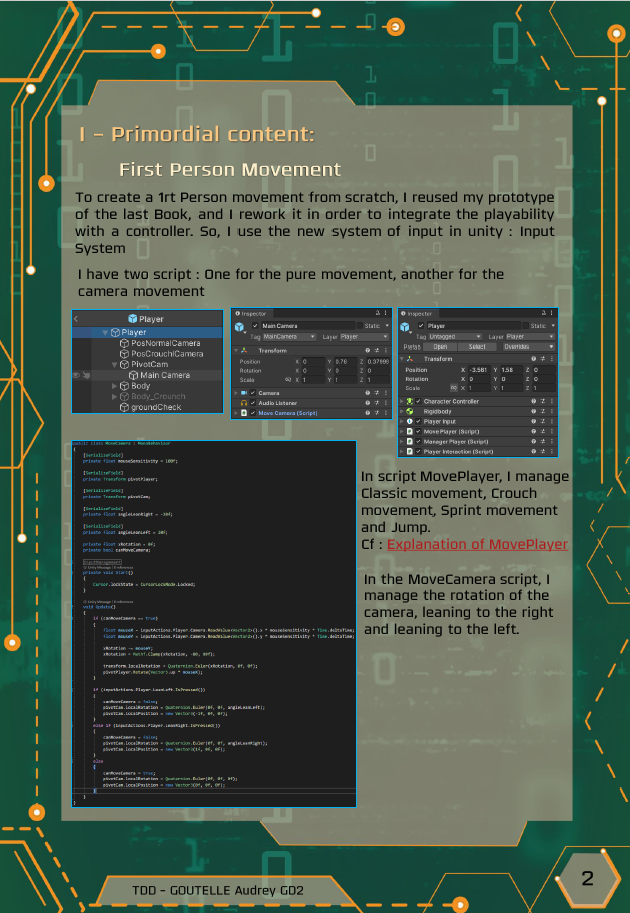
Task: Click the Main Camera name field
Action: coord(309,326)
